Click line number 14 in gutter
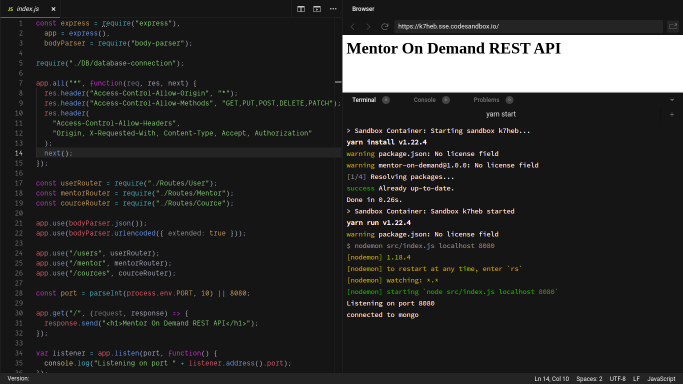 click(x=19, y=153)
